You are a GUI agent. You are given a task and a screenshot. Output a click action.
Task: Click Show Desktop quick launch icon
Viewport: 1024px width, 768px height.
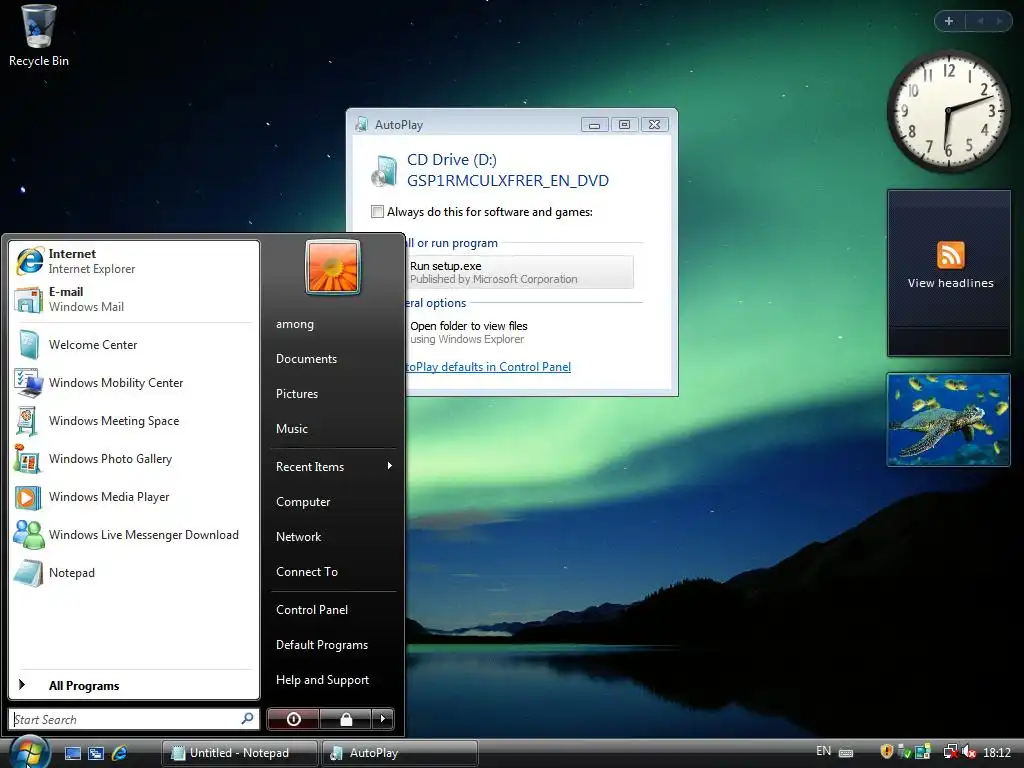73,753
